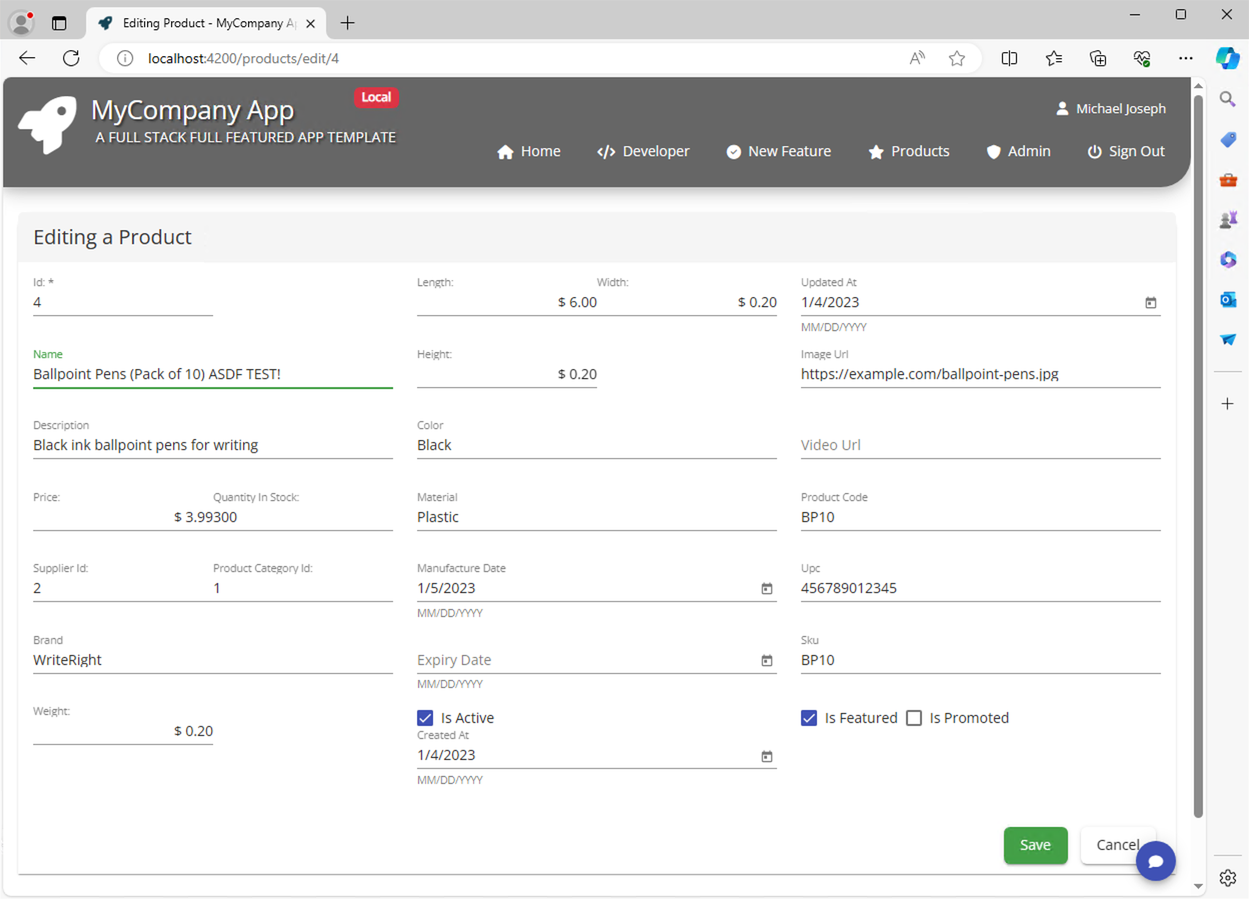The width and height of the screenshot is (1249, 899).
Task: Click the Price input field
Action: pos(123,517)
